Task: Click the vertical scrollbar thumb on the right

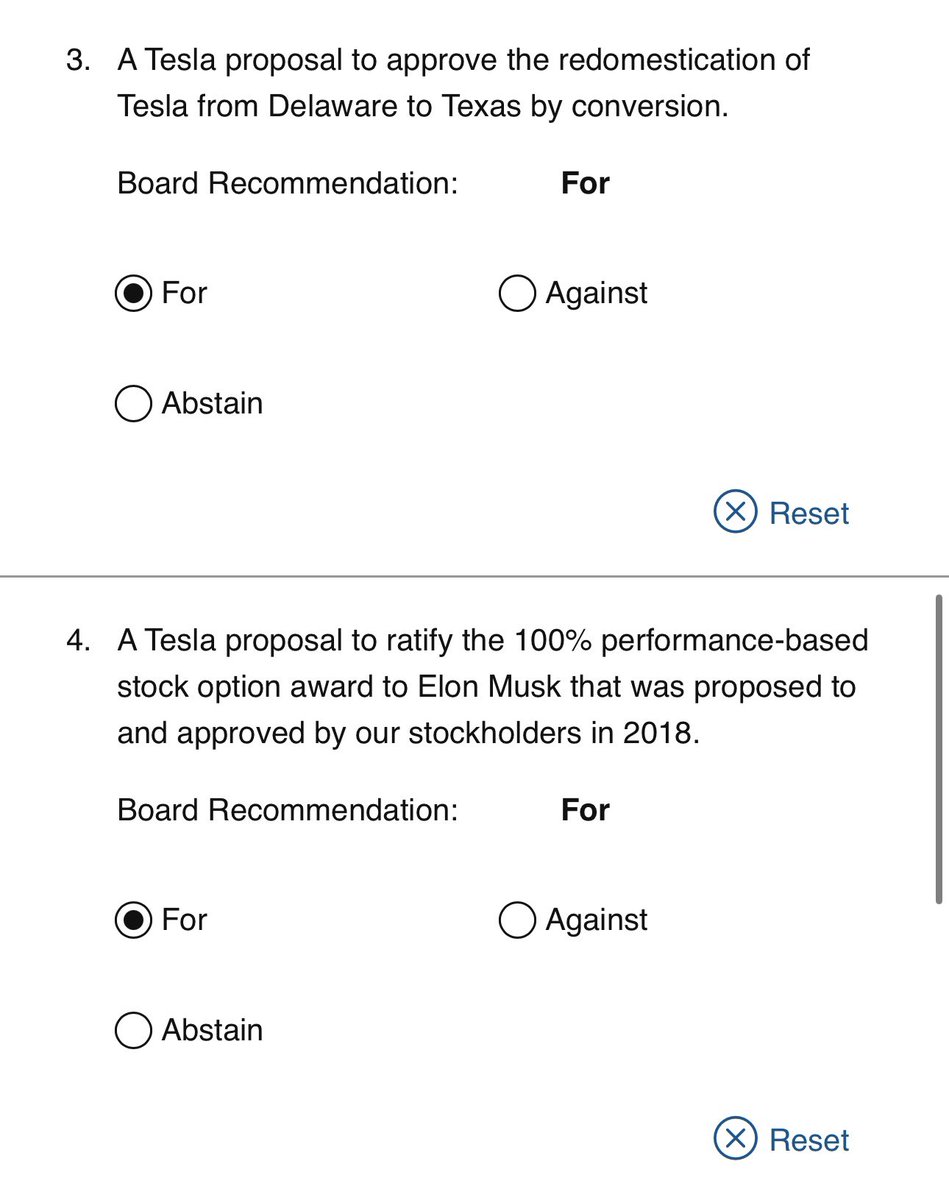Action: coord(938,749)
